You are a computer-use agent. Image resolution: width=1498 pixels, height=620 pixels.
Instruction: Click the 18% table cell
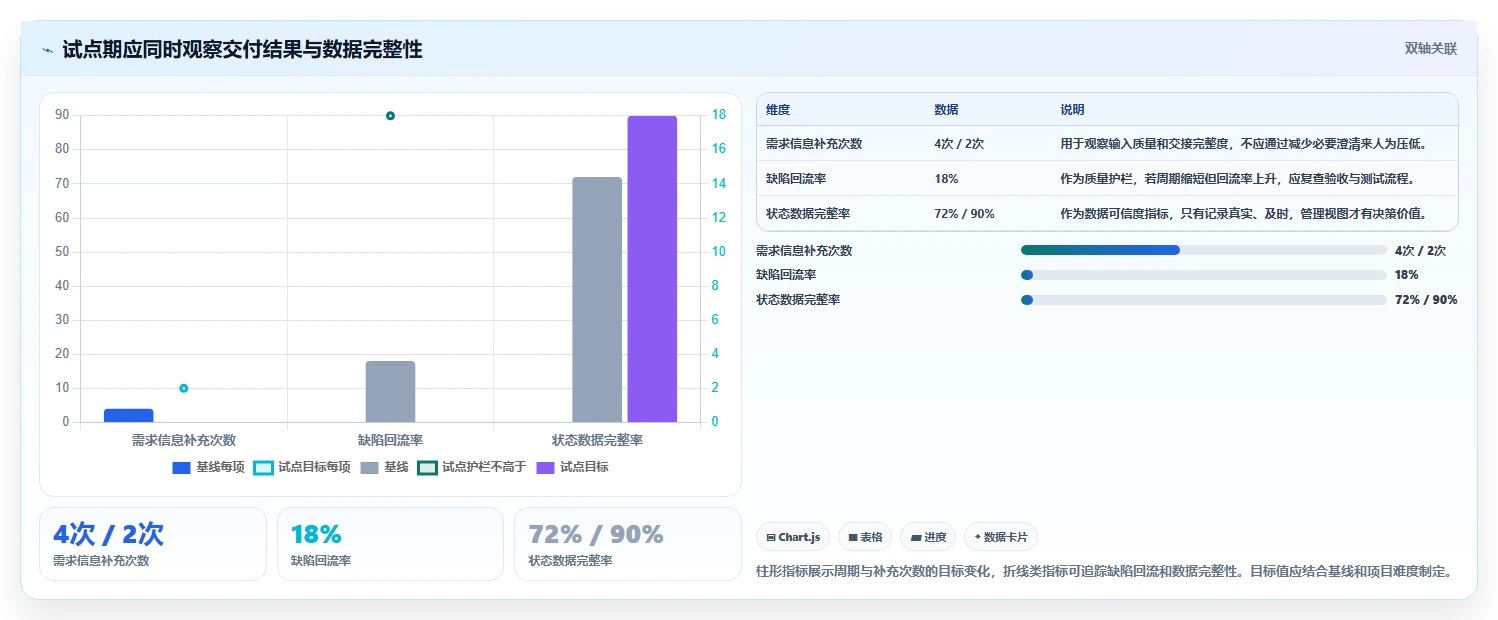click(x=946, y=179)
